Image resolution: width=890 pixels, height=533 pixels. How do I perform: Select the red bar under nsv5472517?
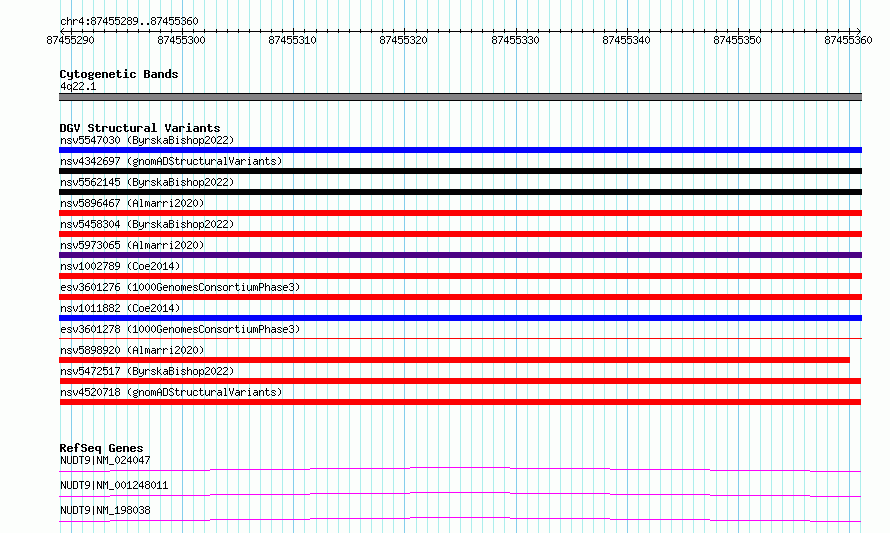460,381
